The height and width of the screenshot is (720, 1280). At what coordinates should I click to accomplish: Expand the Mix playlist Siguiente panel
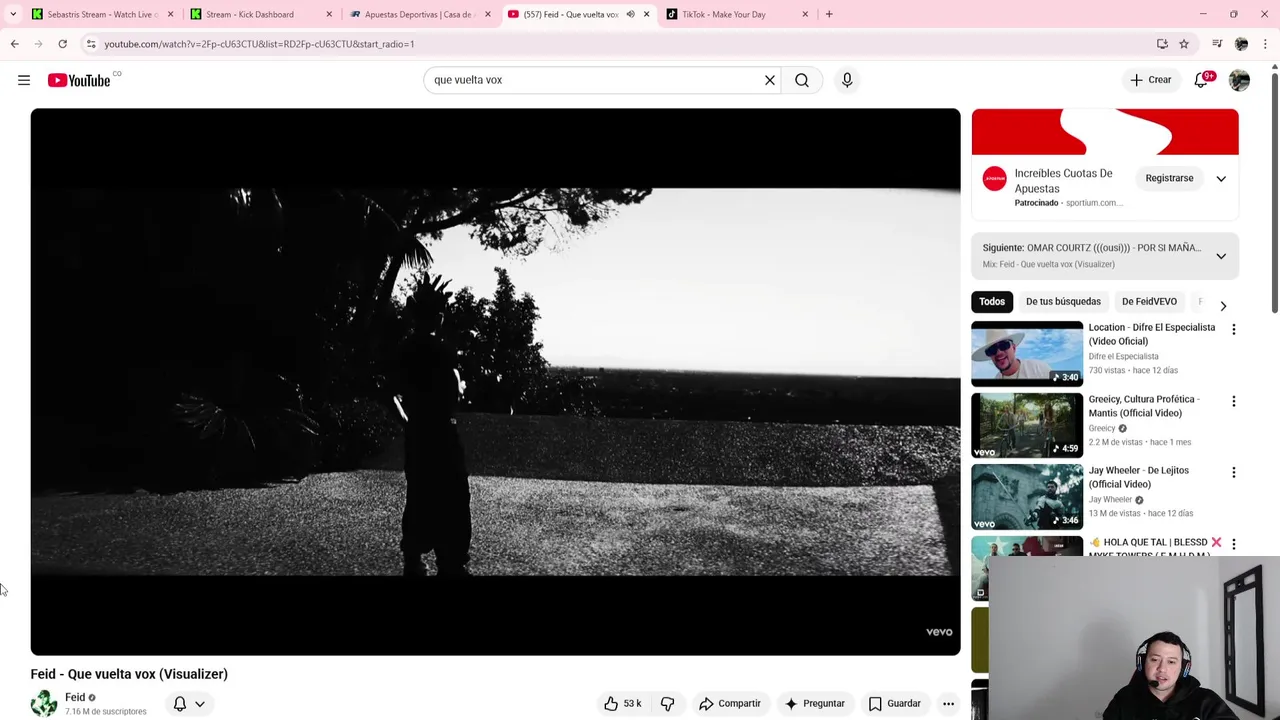pyautogui.click(x=1221, y=256)
